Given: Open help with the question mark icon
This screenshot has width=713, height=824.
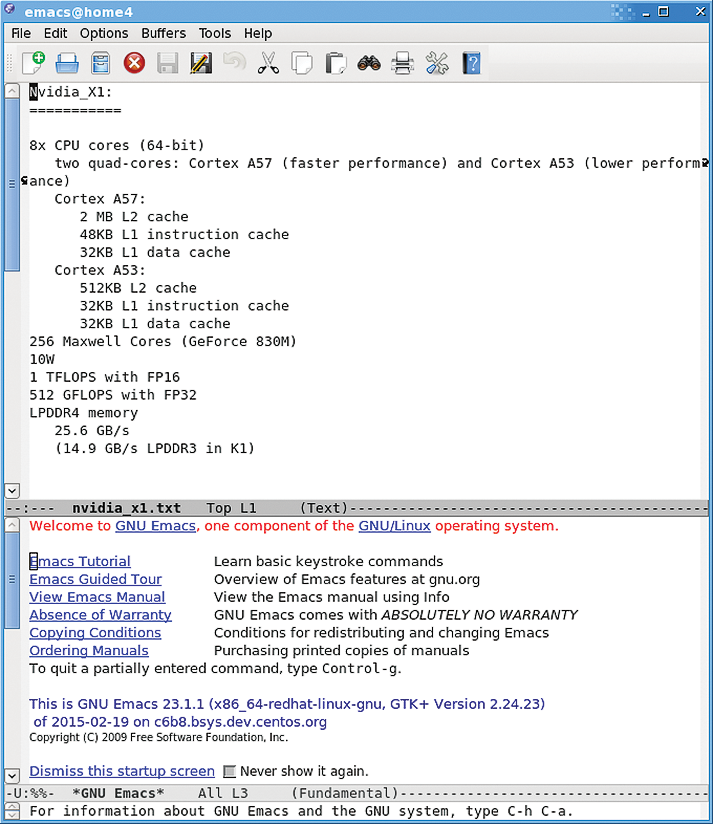Looking at the screenshot, I should click(x=472, y=64).
